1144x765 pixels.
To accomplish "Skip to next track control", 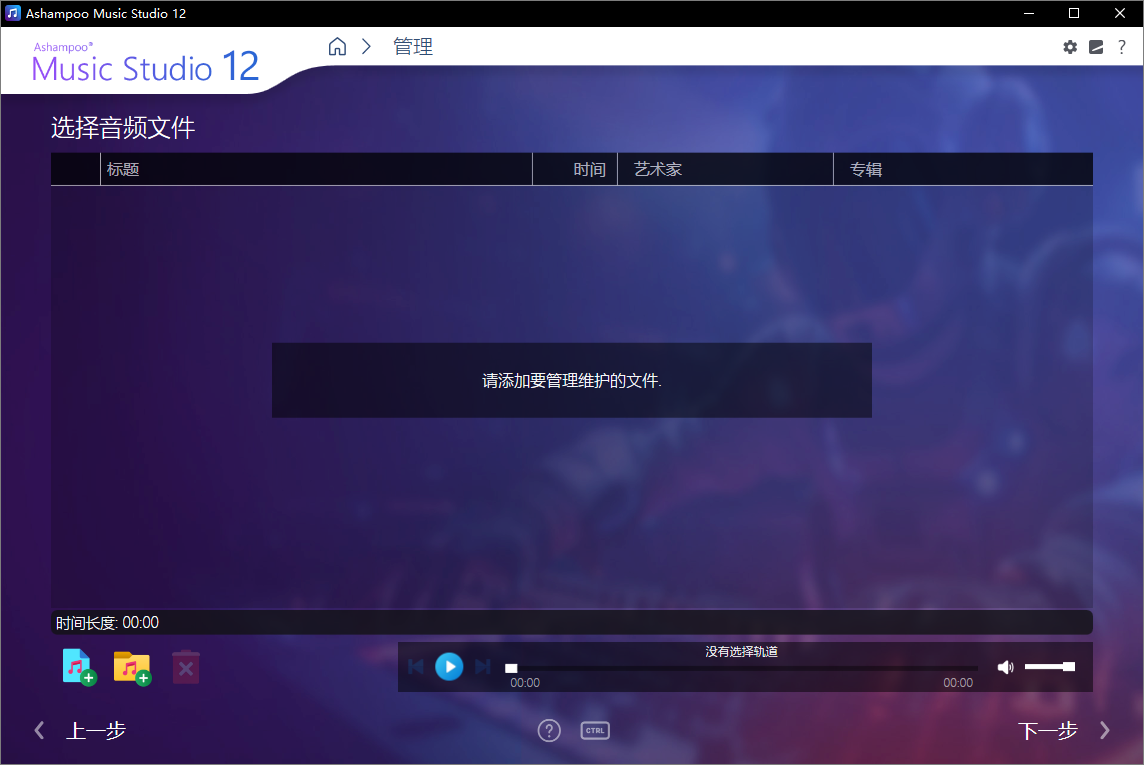I will pyautogui.click(x=483, y=667).
